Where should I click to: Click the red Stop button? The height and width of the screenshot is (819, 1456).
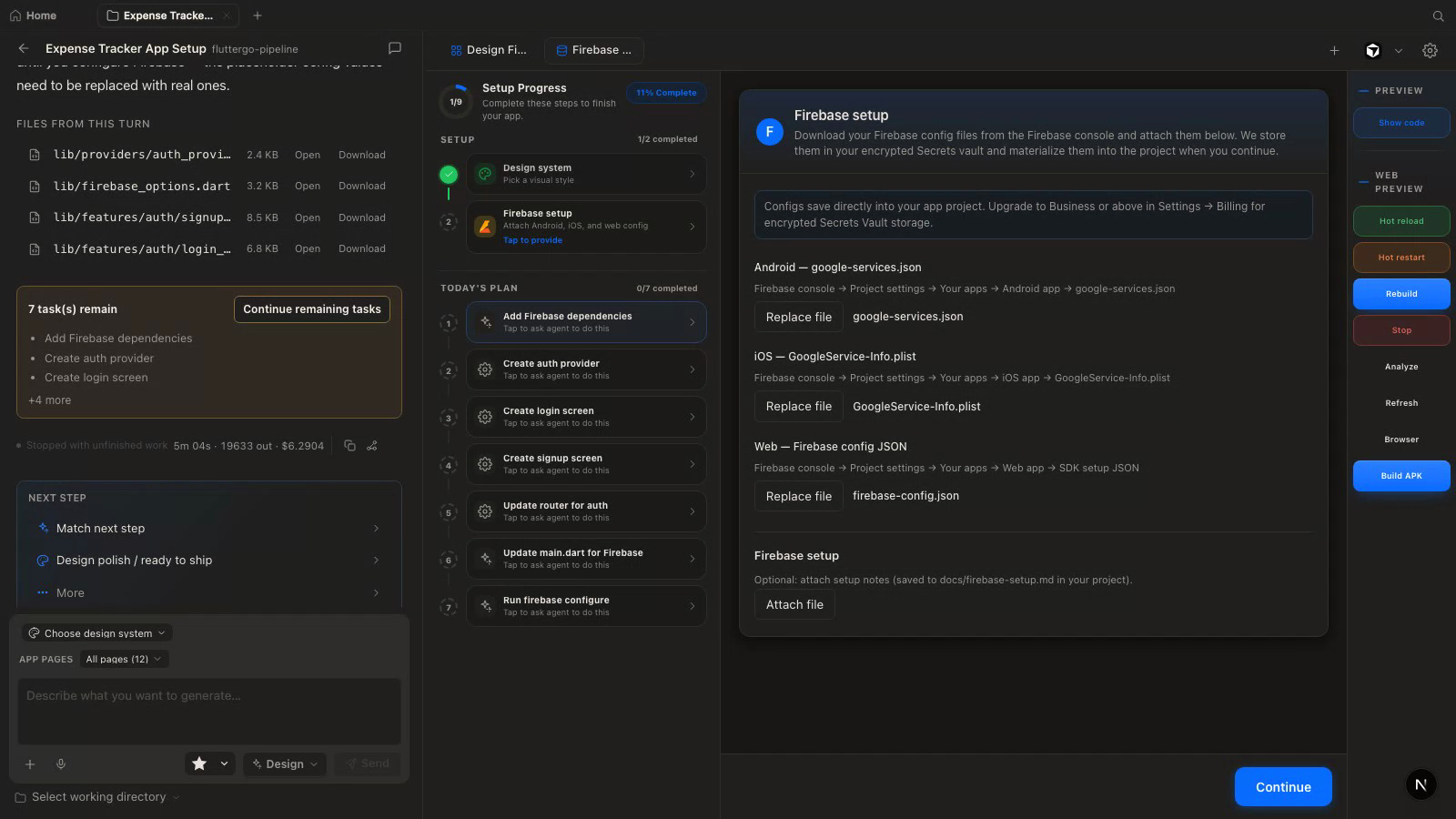click(1401, 330)
